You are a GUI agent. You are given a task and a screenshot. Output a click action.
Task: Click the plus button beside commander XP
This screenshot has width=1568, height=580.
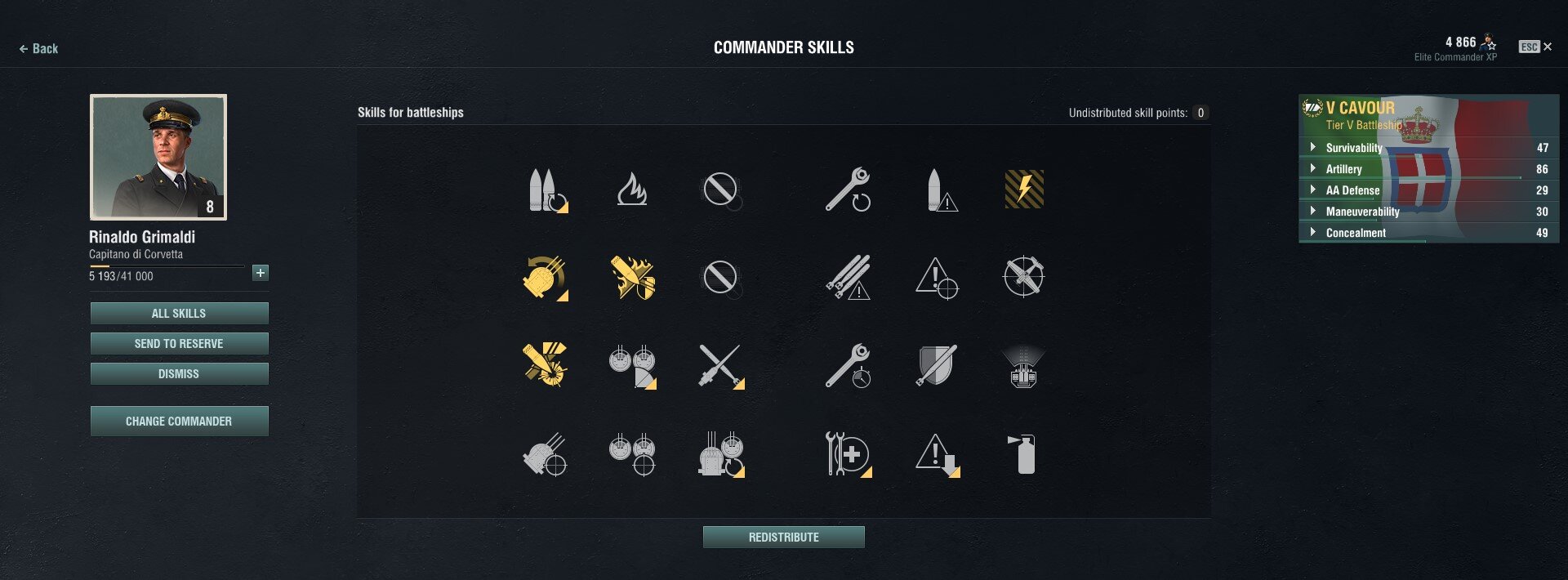(x=261, y=273)
